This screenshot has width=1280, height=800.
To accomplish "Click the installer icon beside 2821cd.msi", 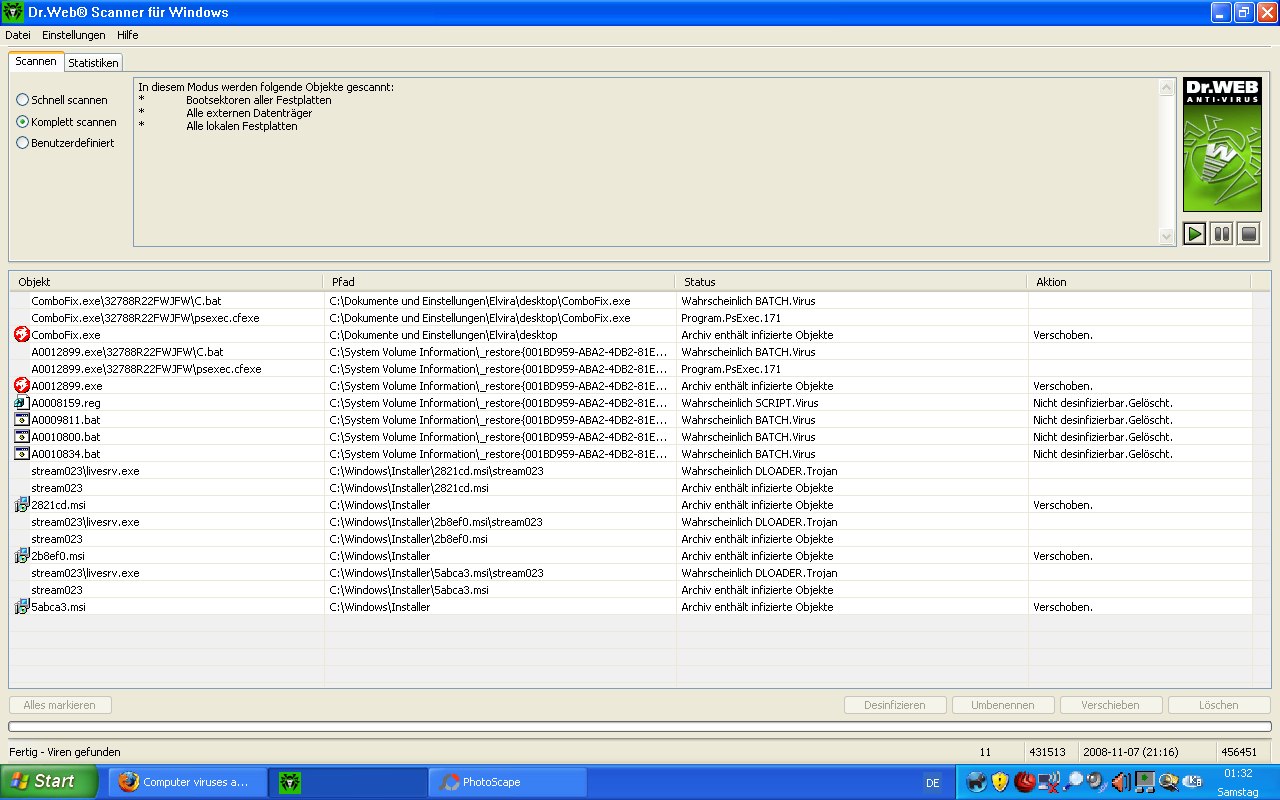I will (x=22, y=504).
